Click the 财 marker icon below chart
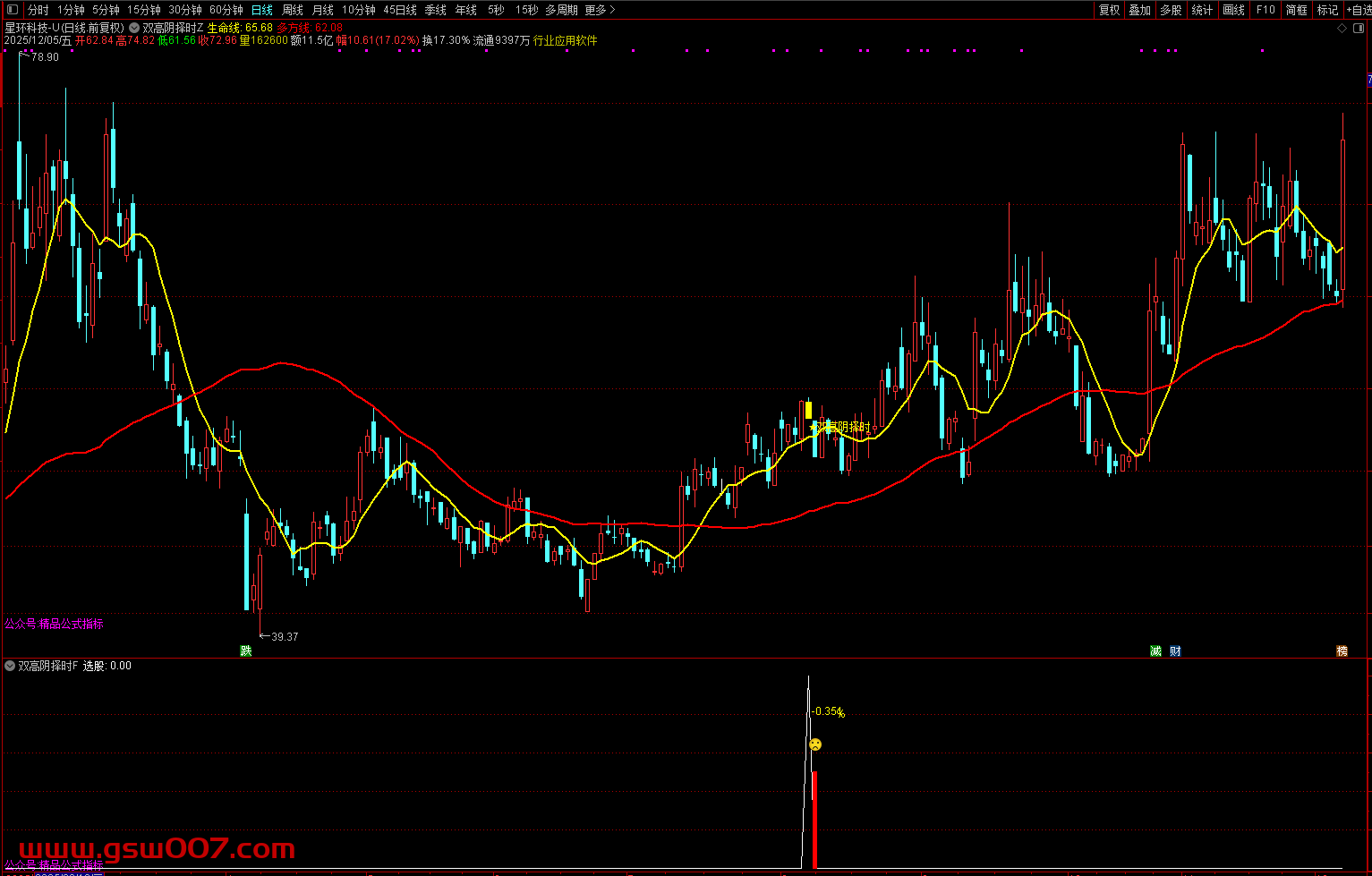Image resolution: width=1372 pixels, height=876 pixels. pos(1175,651)
